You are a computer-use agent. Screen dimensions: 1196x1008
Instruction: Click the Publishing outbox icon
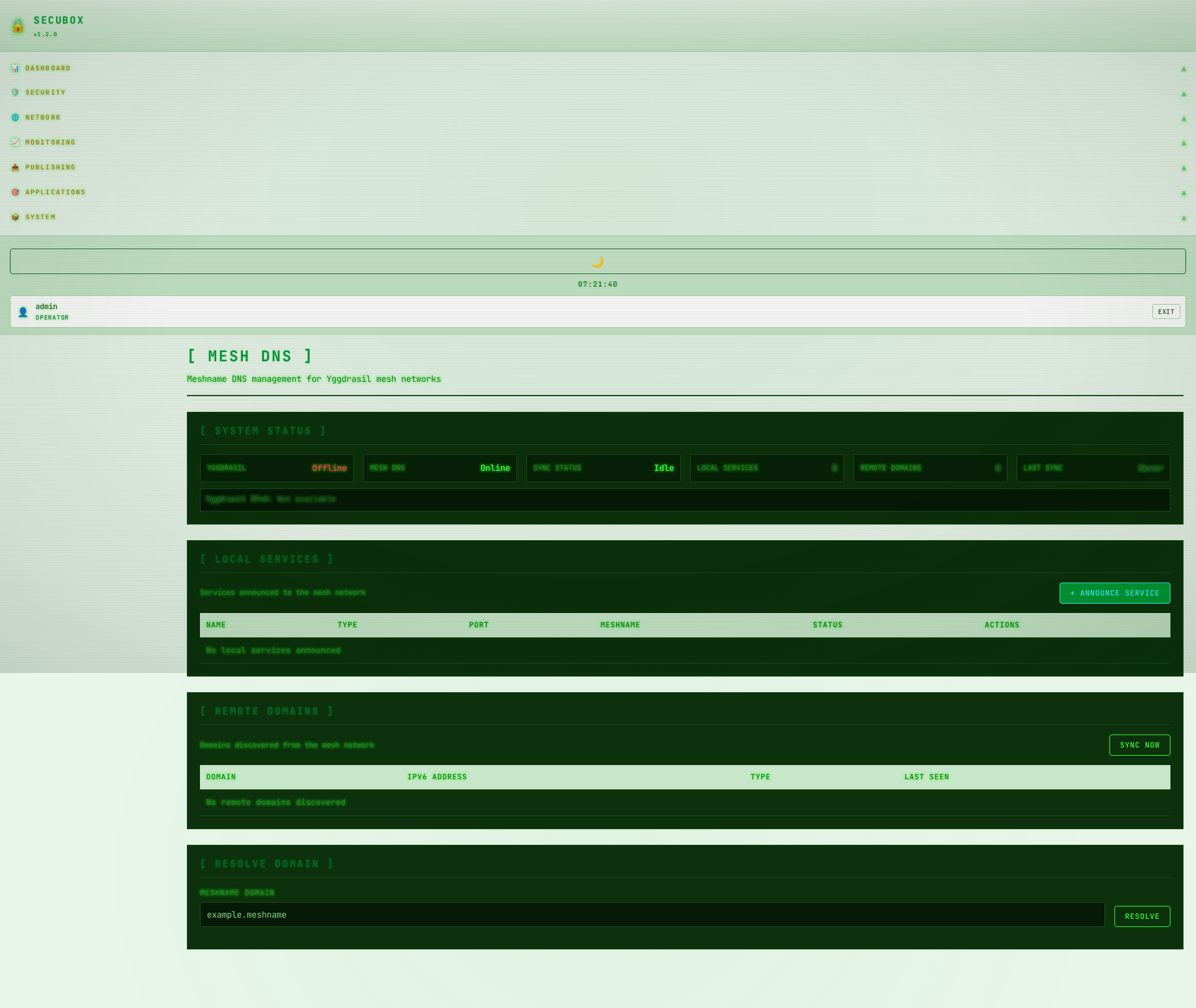[x=16, y=168]
